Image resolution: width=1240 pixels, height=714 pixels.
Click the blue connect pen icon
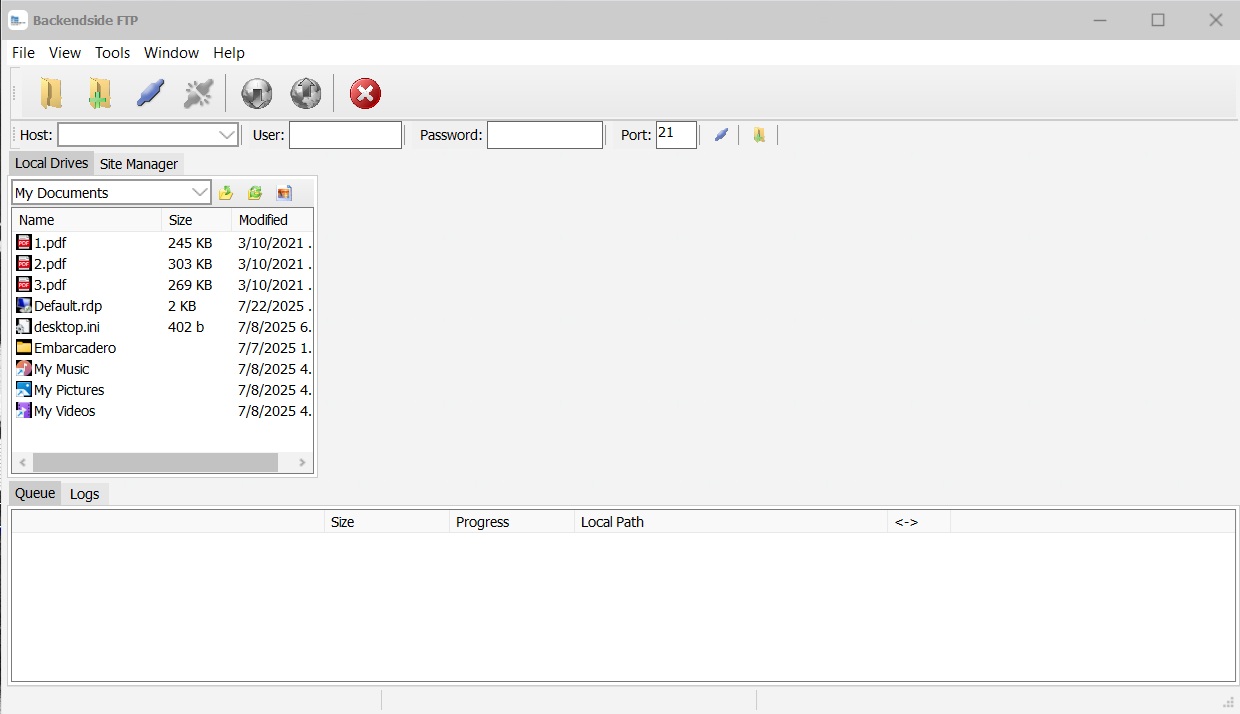[x=150, y=92]
